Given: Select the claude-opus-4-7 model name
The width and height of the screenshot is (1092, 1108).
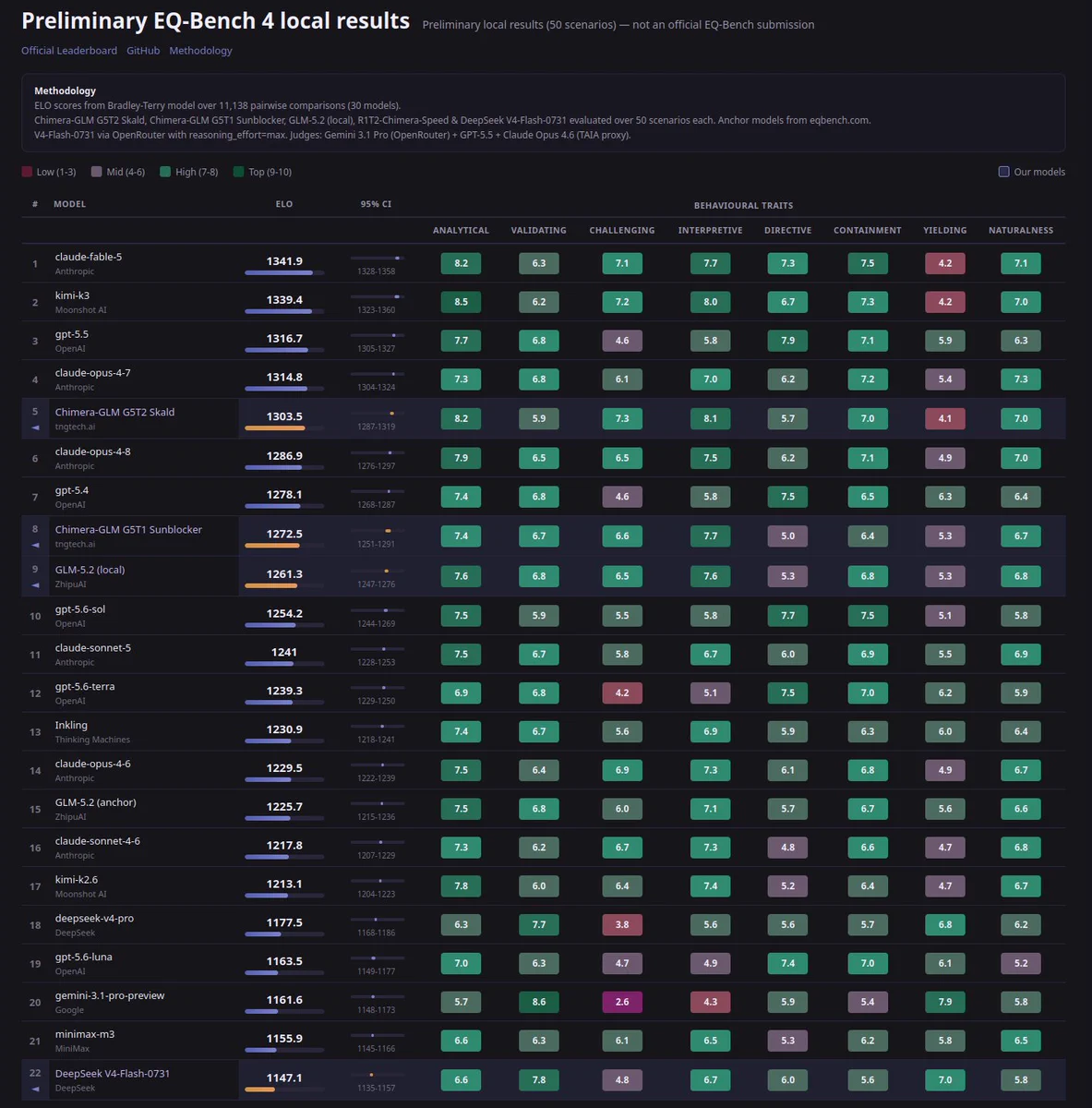Looking at the screenshot, I should pyautogui.click(x=92, y=373).
